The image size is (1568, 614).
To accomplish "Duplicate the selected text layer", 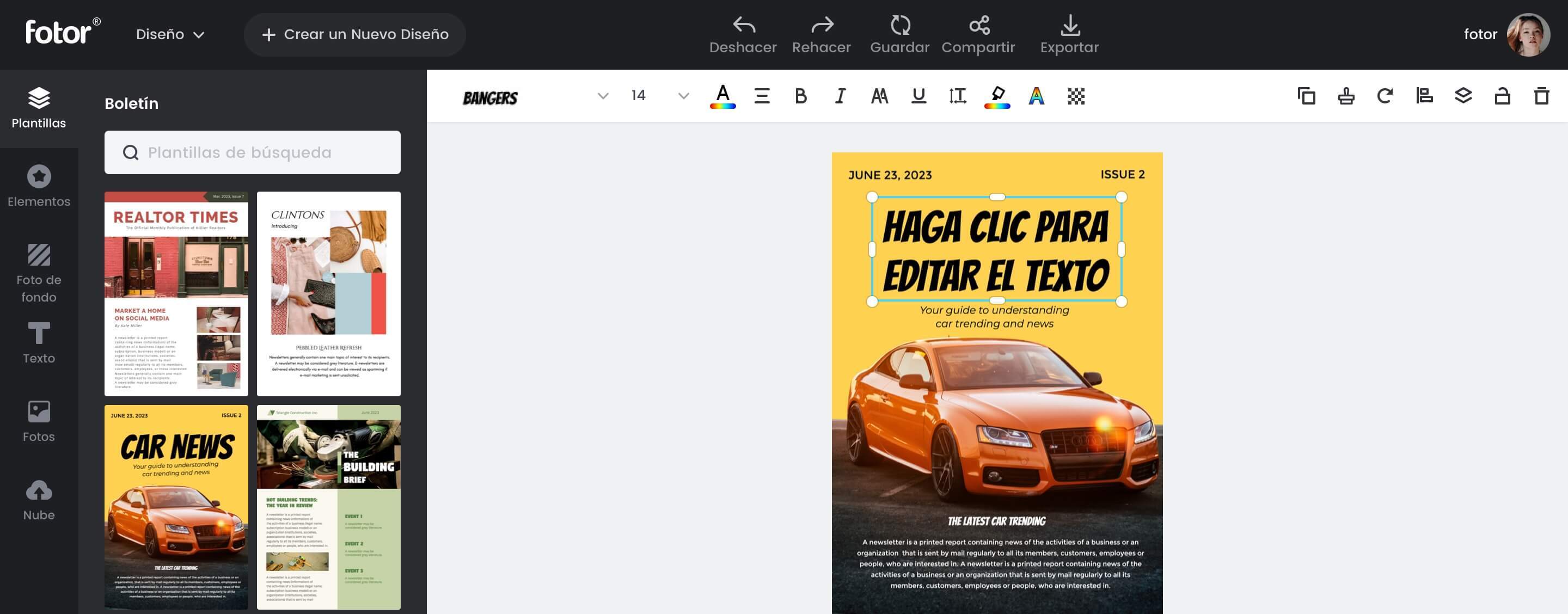I will click(x=1307, y=96).
